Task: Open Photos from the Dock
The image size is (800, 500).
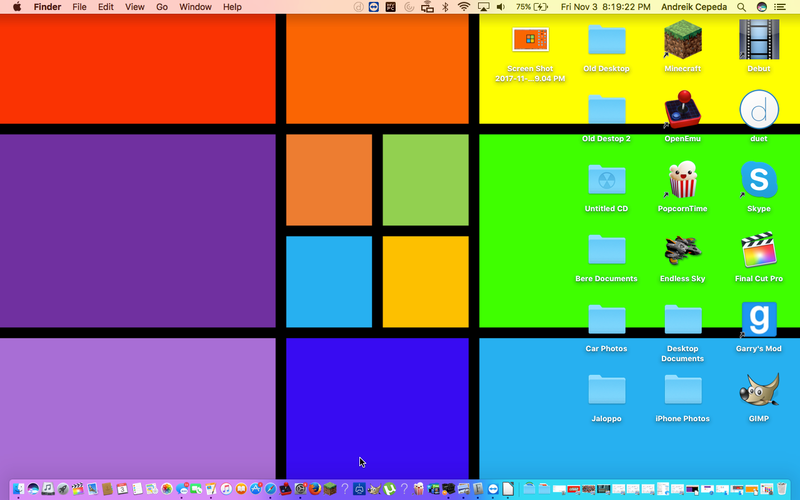Action: [x=167, y=489]
